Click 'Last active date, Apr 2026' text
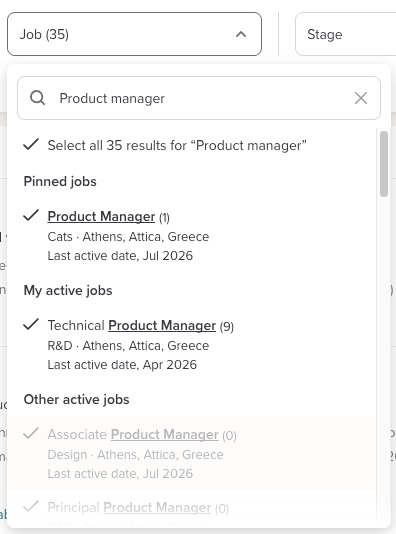Screen dimensions: 396x534 [122, 365]
